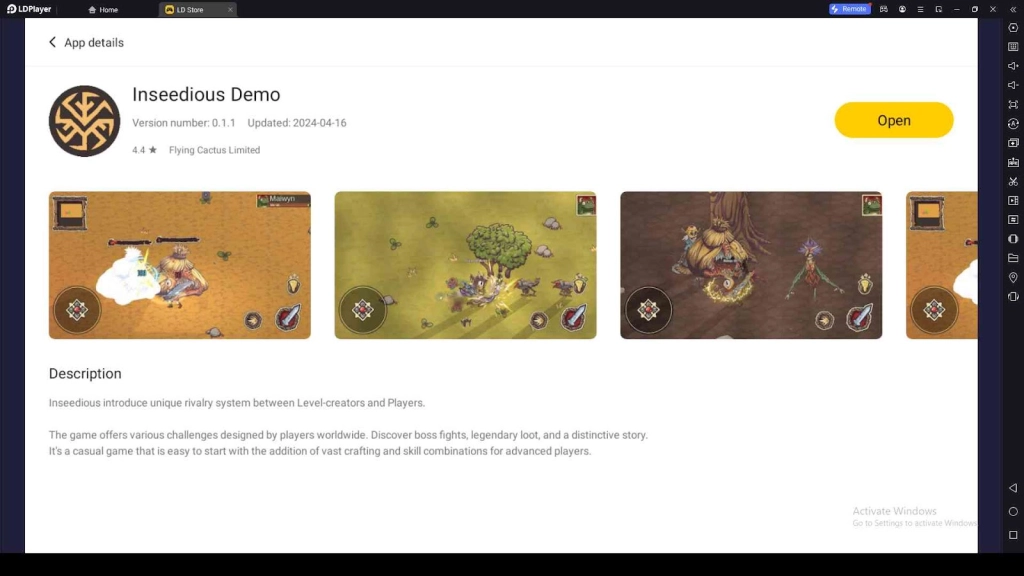Go back from App details
The height and width of the screenshot is (576, 1024).
pyautogui.click(x=52, y=42)
